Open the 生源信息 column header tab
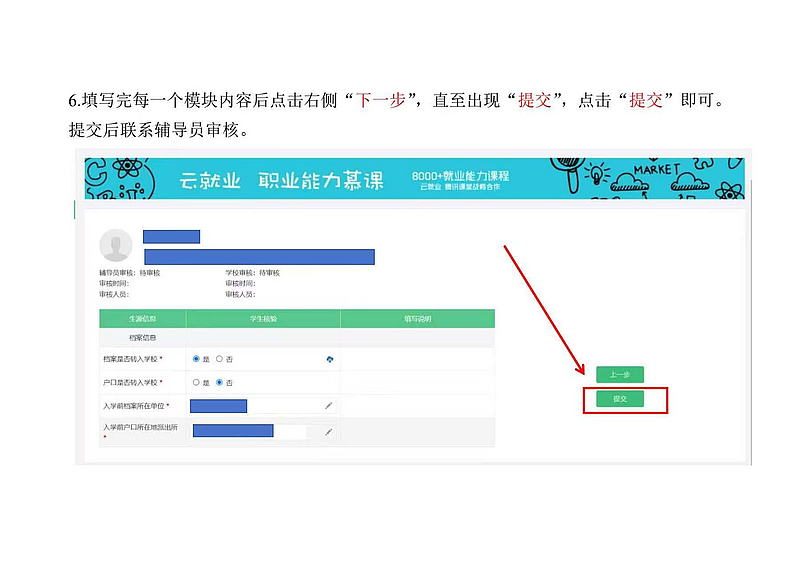Image resolution: width=800 pixels, height=565 pixels. click(x=142, y=318)
